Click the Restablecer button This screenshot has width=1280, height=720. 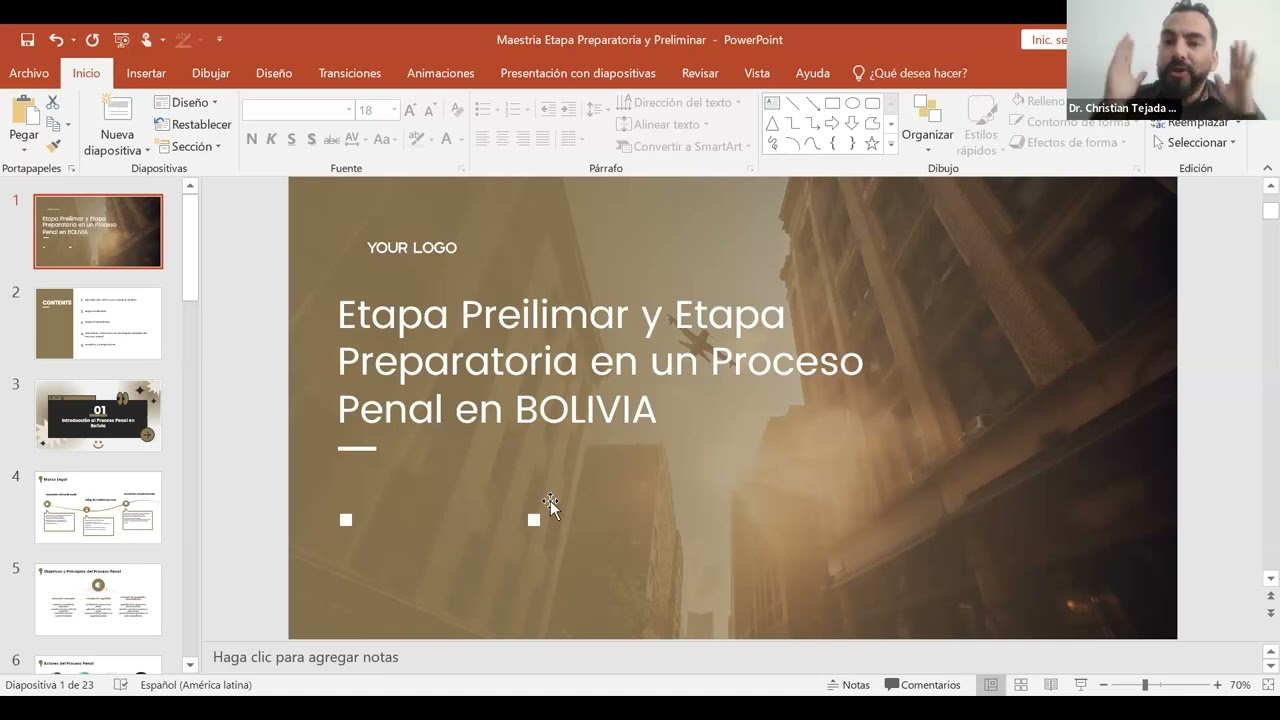tap(193, 124)
